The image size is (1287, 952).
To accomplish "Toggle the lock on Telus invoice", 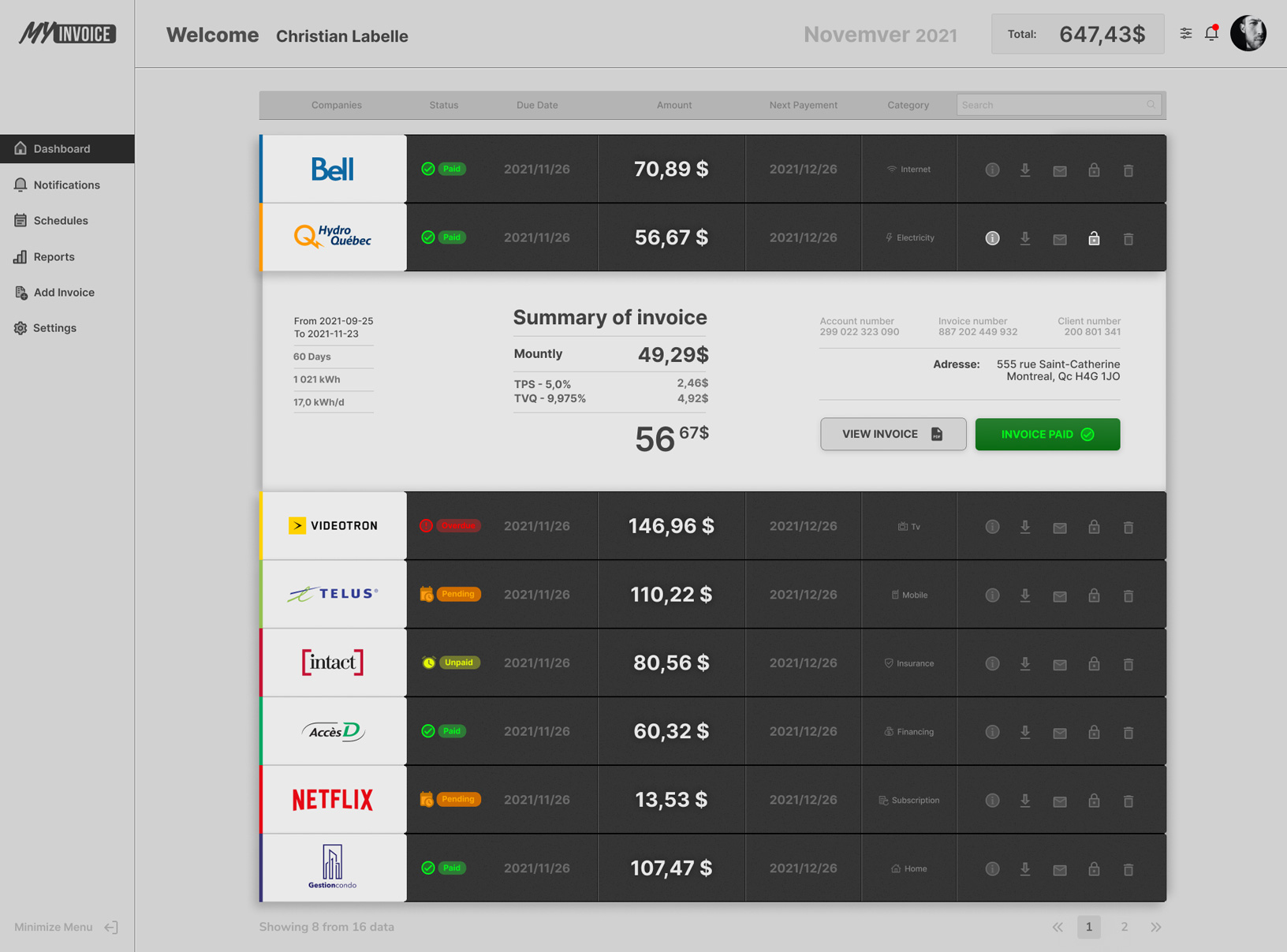I will 1094,595.
